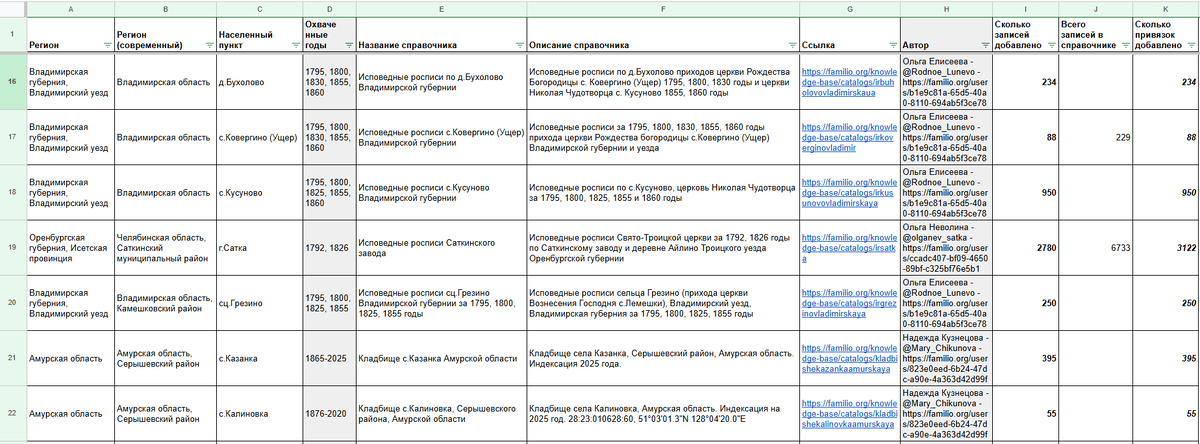Open the familio.org link for д.Бухолово
Image resolution: width=1200 pixels, height=444 pixels.
(x=848, y=82)
